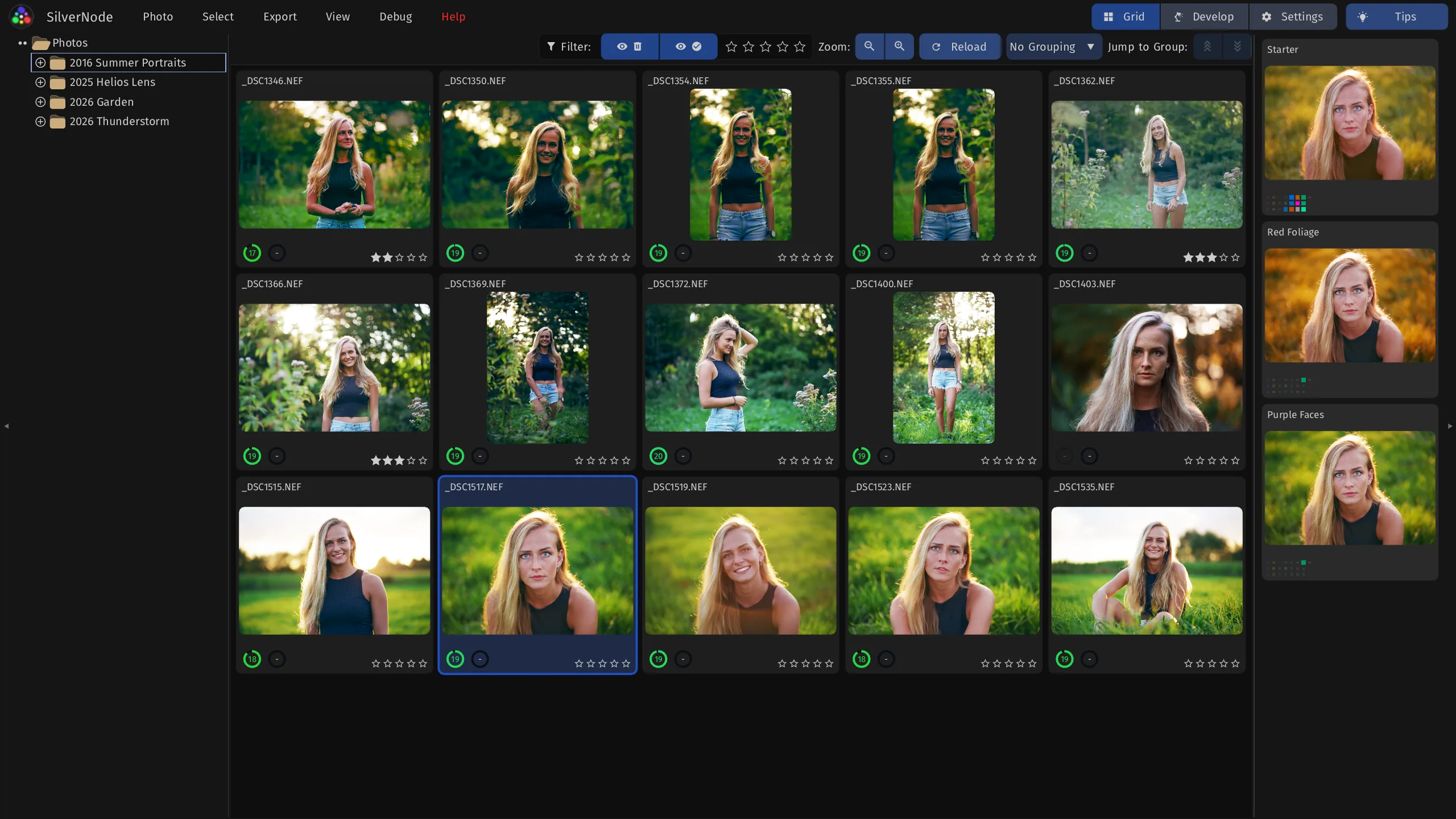The width and height of the screenshot is (1456, 819).
Task: Toggle the show checked photos filter
Action: click(688, 47)
